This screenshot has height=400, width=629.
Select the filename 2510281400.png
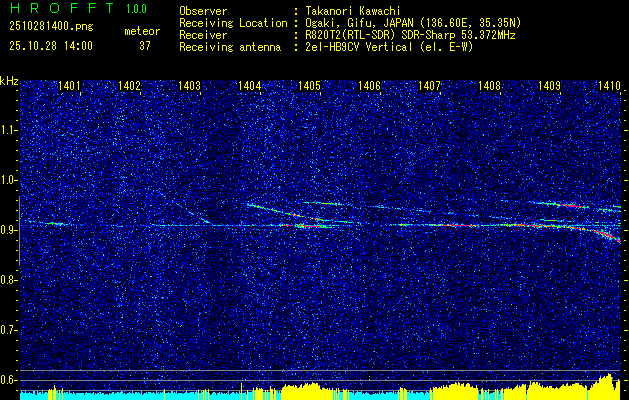[51, 27]
